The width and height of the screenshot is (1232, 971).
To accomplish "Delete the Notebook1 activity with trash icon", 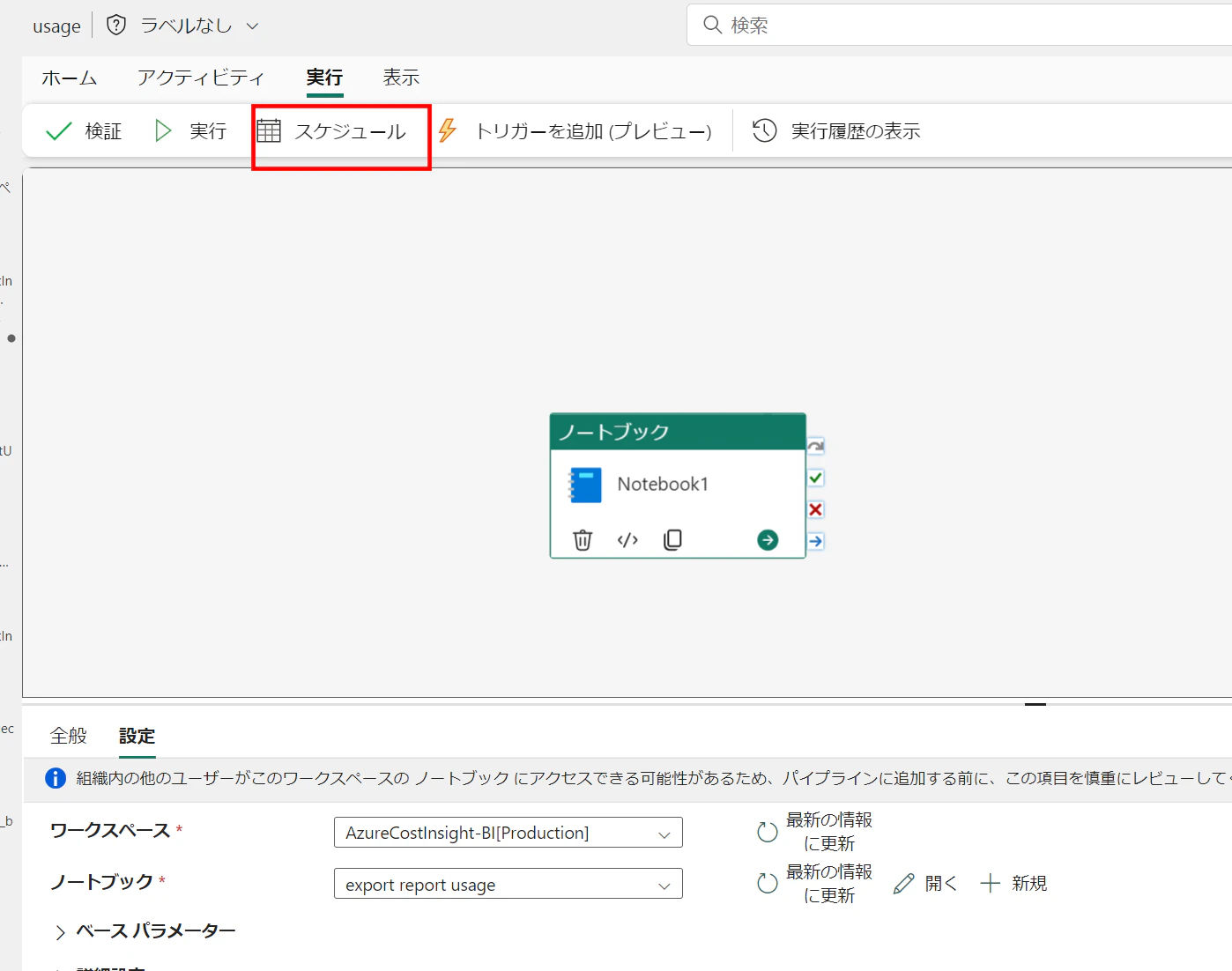I will click(583, 539).
